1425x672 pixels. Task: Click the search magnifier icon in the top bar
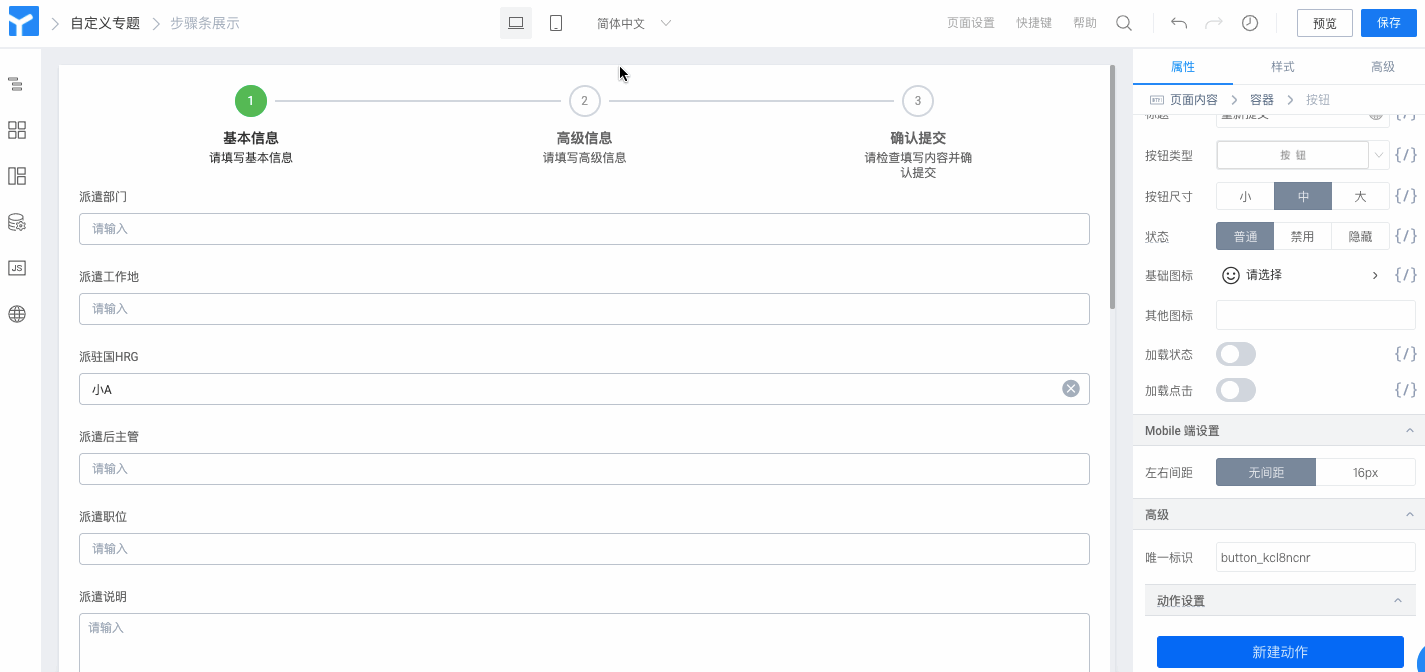(1124, 23)
